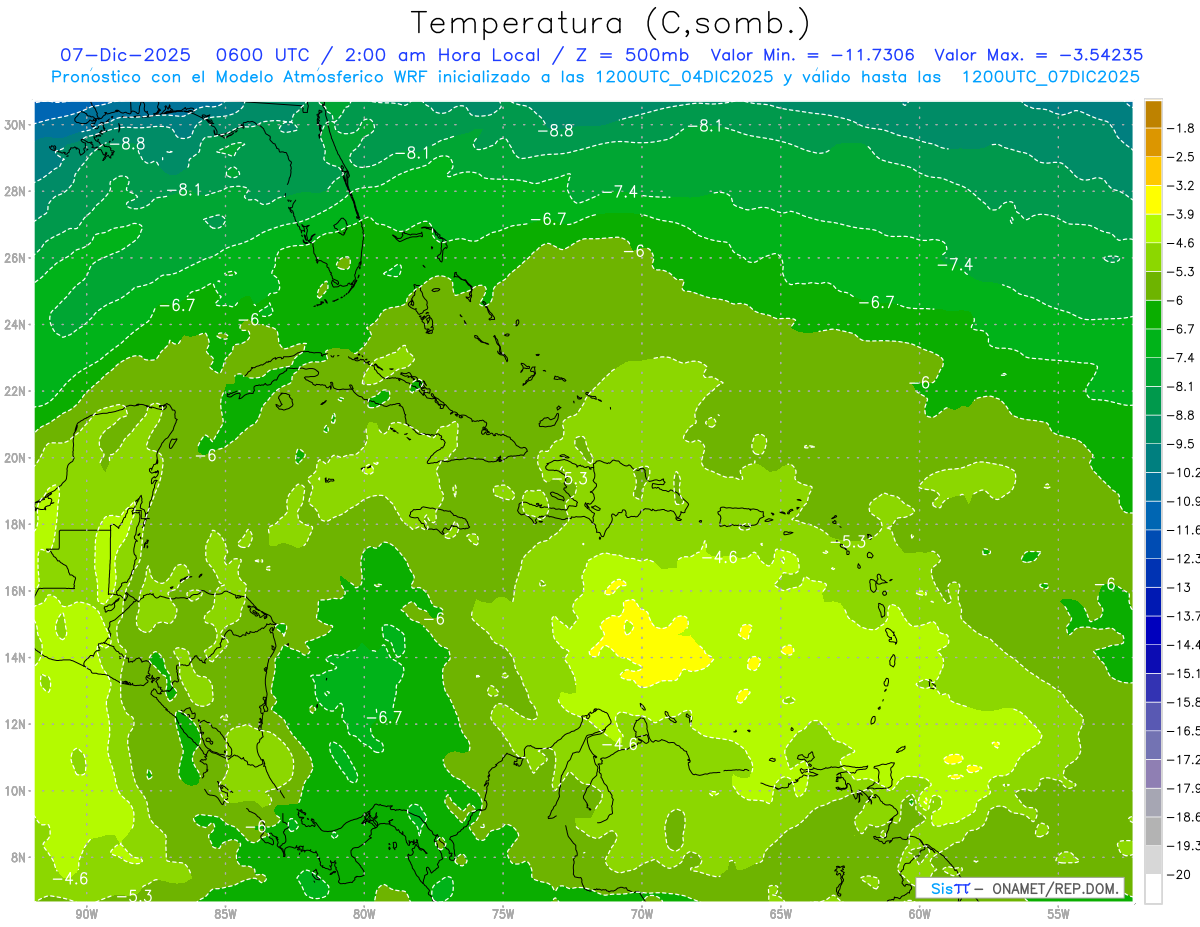
Task: Click the '80W' longitude label
Action: coord(364,914)
